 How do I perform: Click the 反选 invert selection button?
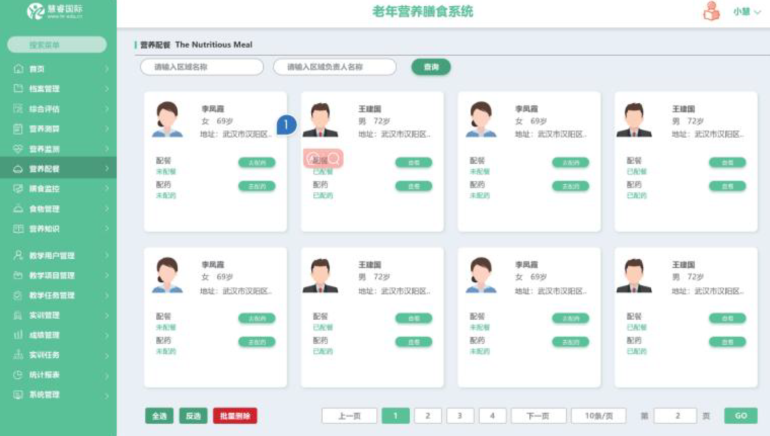pos(193,415)
